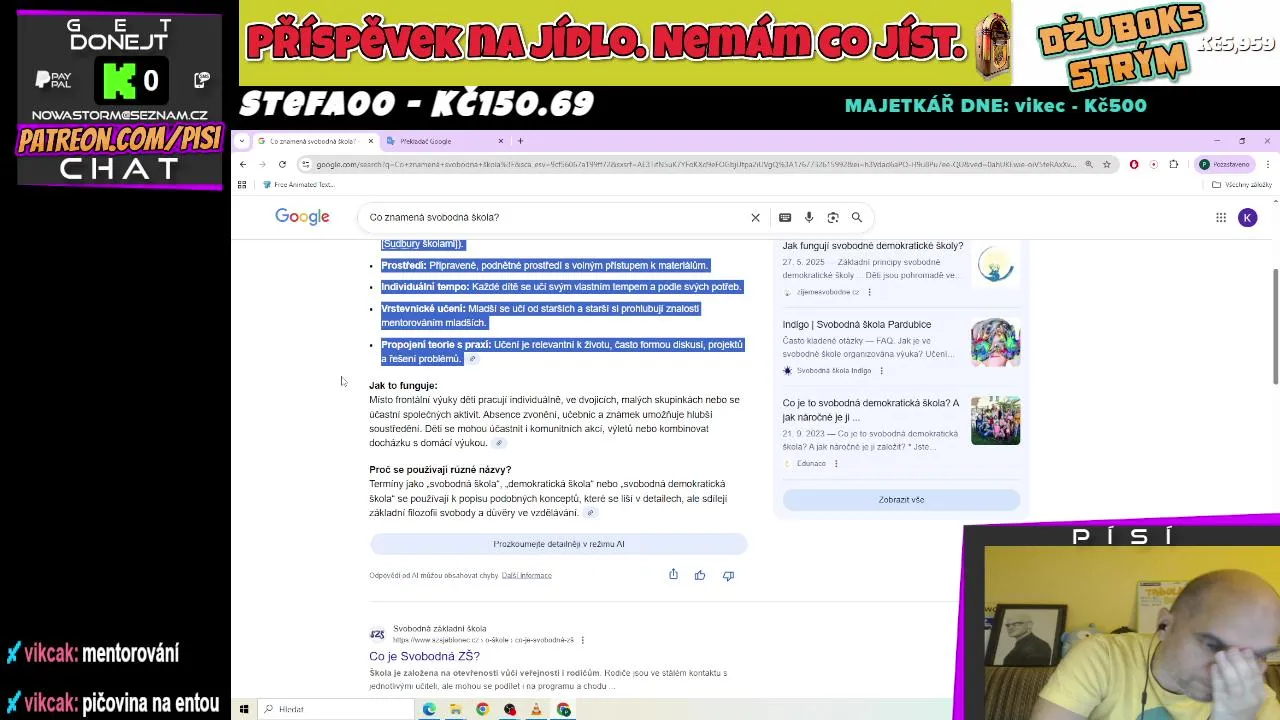Search by image with the Lens icon
The height and width of the screenshot is (720, 1280).
[x=833, y=217]
